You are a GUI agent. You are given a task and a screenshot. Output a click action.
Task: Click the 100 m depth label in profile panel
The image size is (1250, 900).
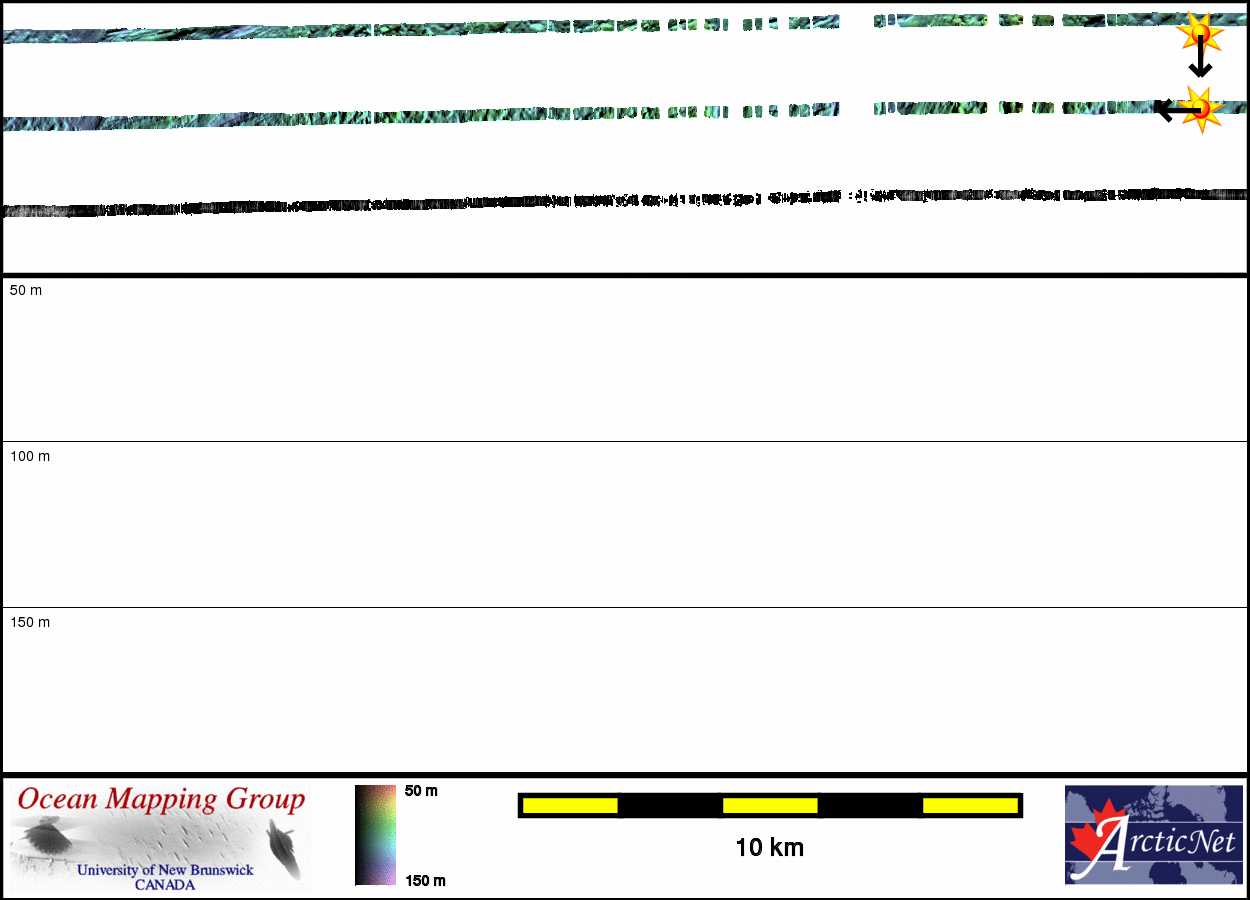(x=30, y=457)
